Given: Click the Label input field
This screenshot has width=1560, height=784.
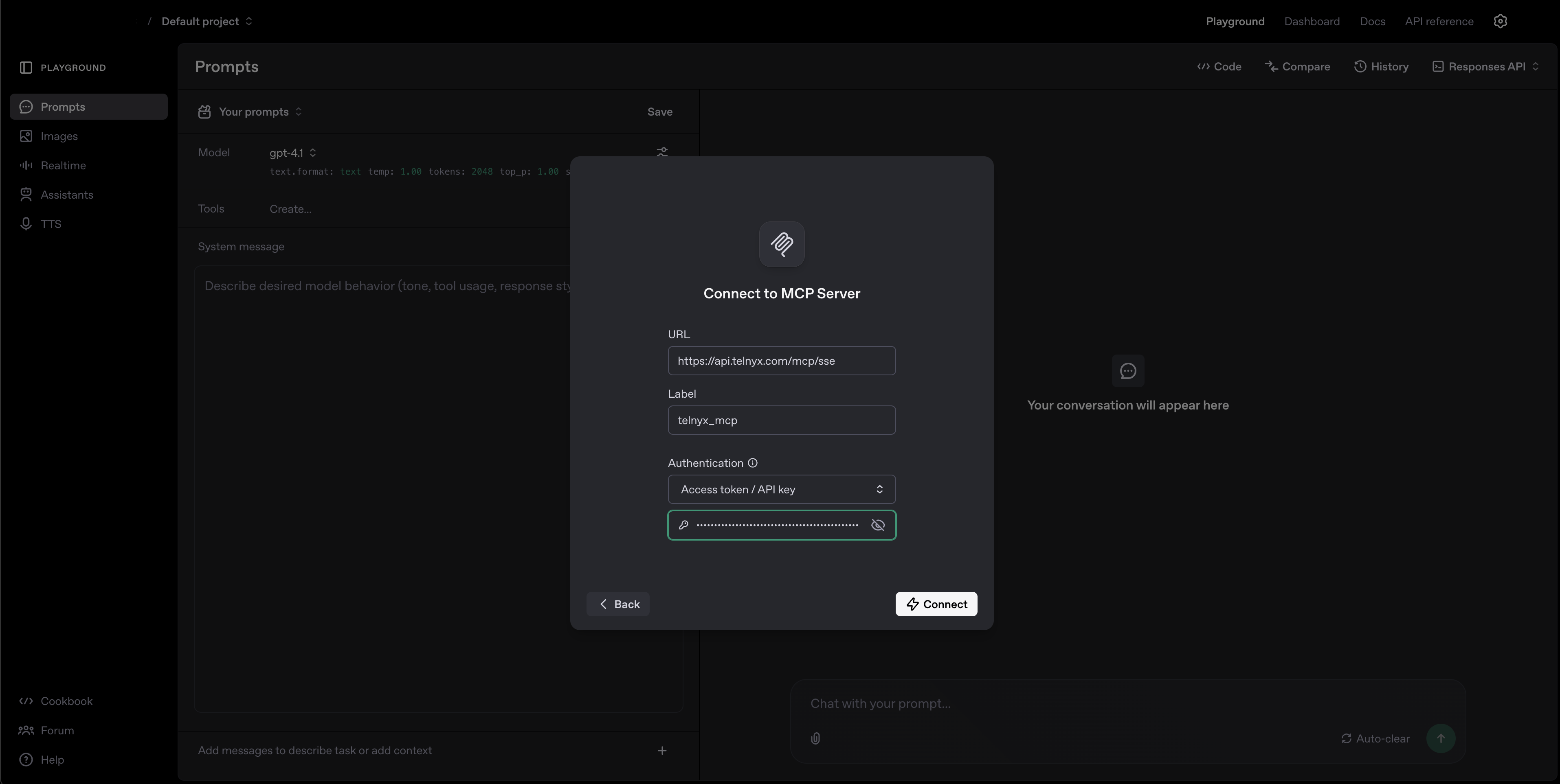Looking at the screenshot, I should click(x=781, y=420).
